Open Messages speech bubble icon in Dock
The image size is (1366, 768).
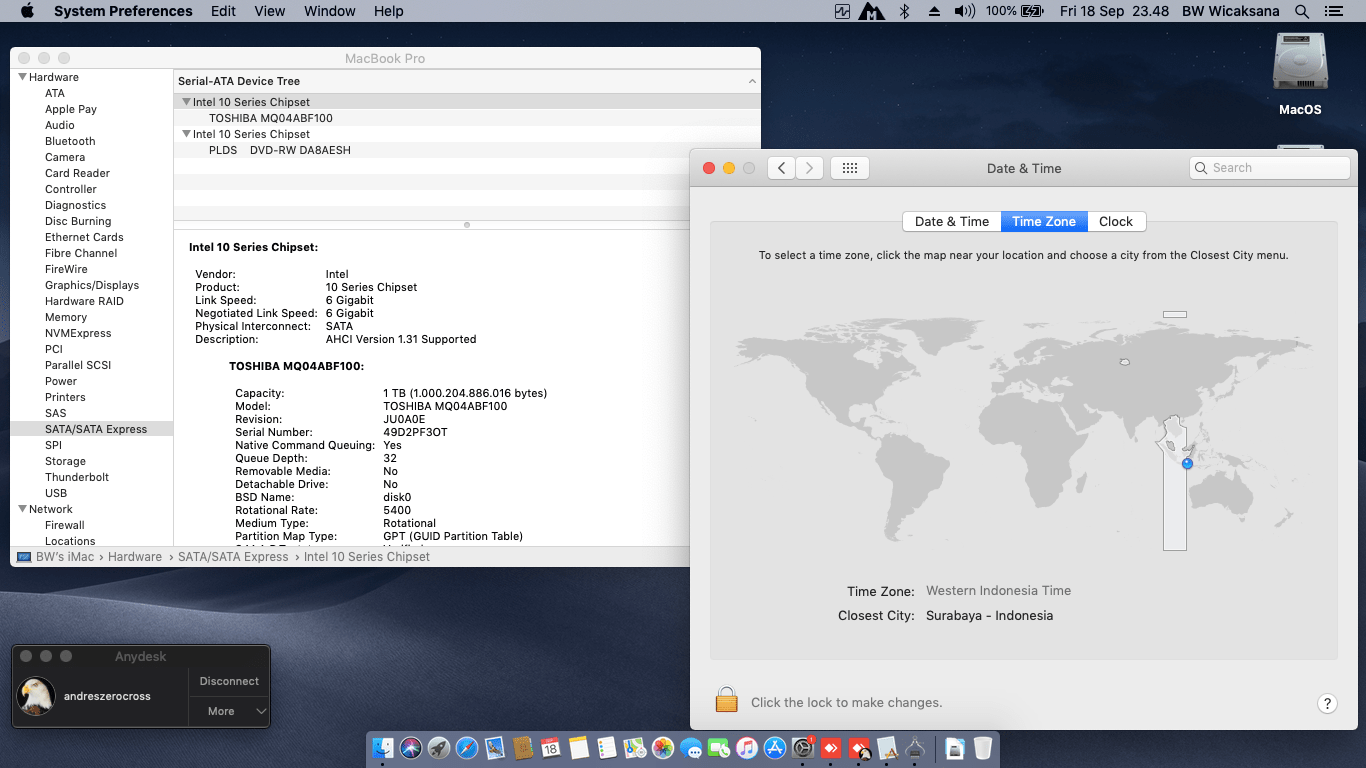pos(691,747)
